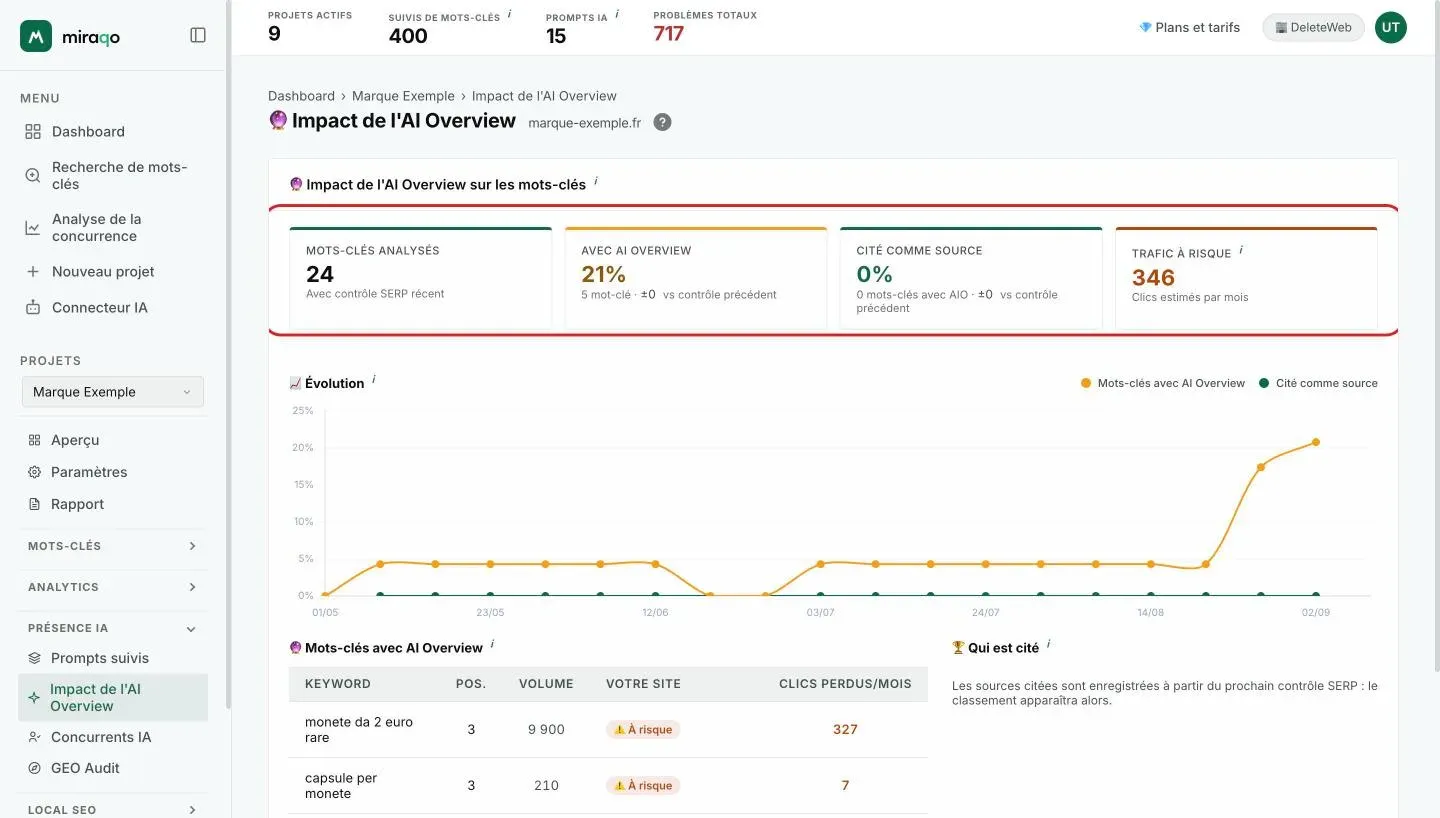Click the info icon next to Trafic à risque
This screenshot has width=1440, height=818.
point(1241,250)
